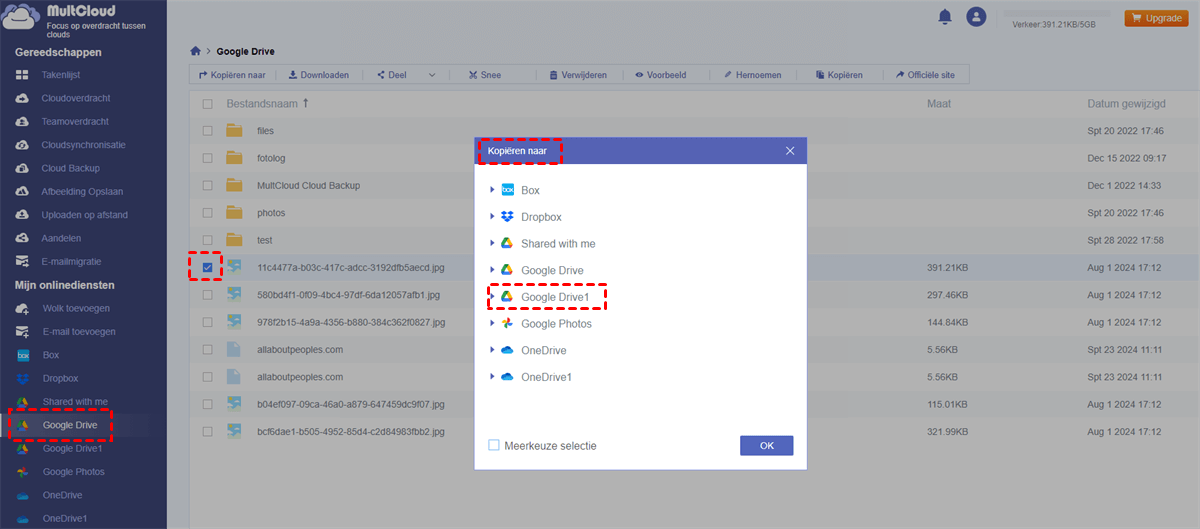
Task: Check the fotolog folder checkbox
Action: coord(208,158)
